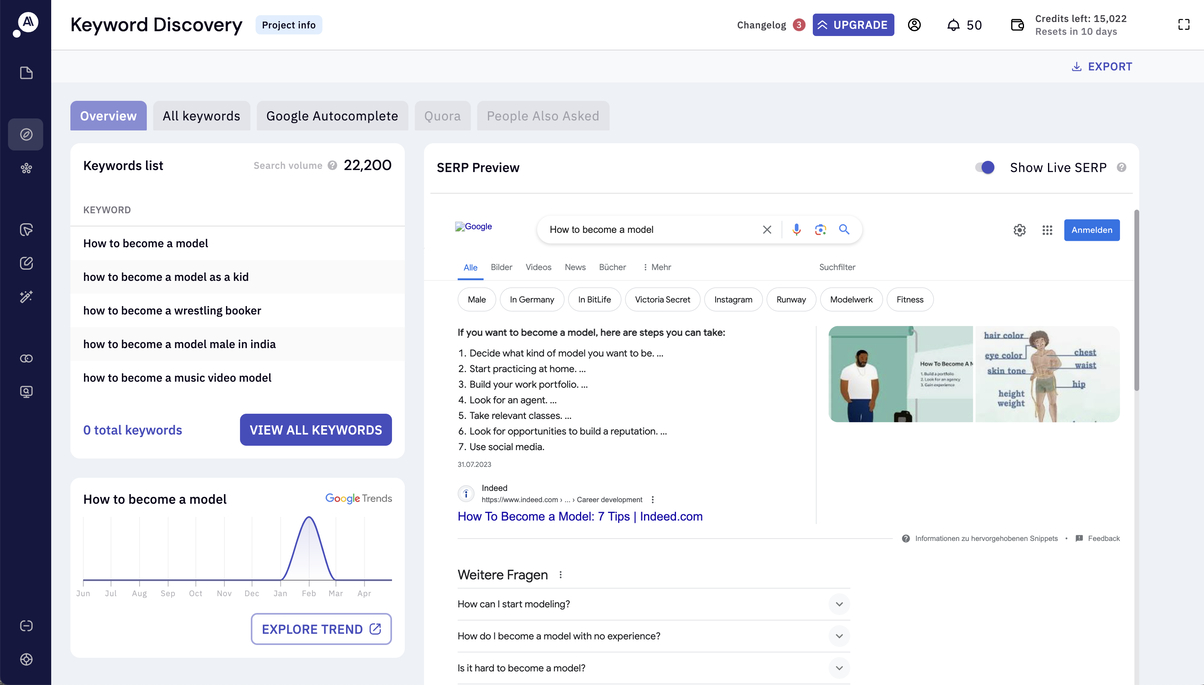1204x685 pixels.
Task: Click the clustering icon in the sidebar
Action: pyautogui.click(x=26, y=168)
